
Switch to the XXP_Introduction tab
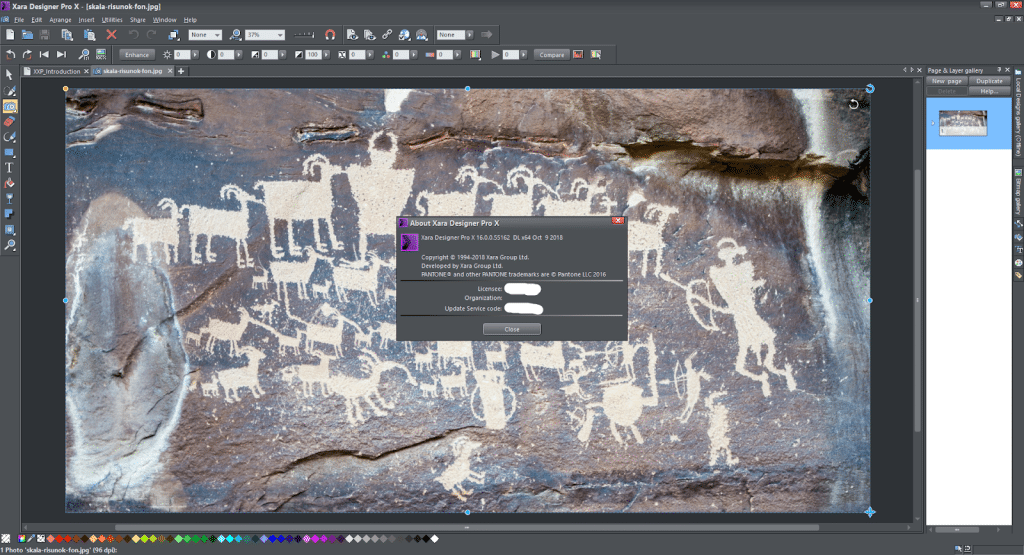[55, 71]
